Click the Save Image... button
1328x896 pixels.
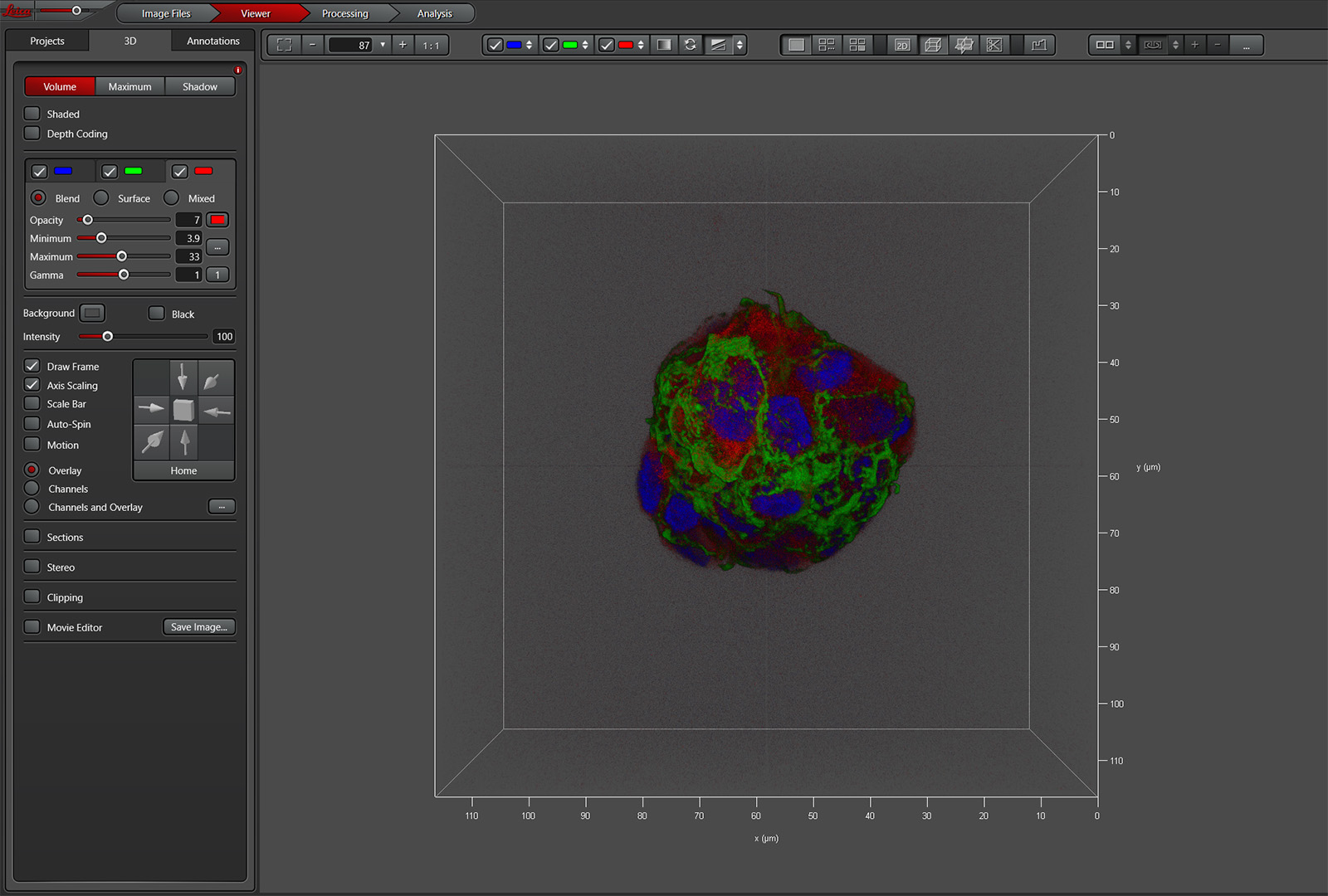199,627
